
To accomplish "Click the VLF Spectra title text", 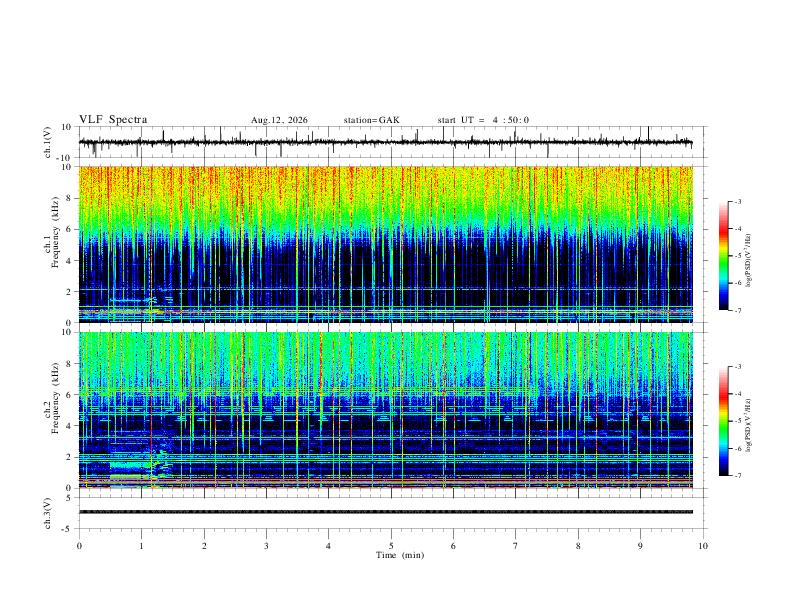I will point(113,120).
